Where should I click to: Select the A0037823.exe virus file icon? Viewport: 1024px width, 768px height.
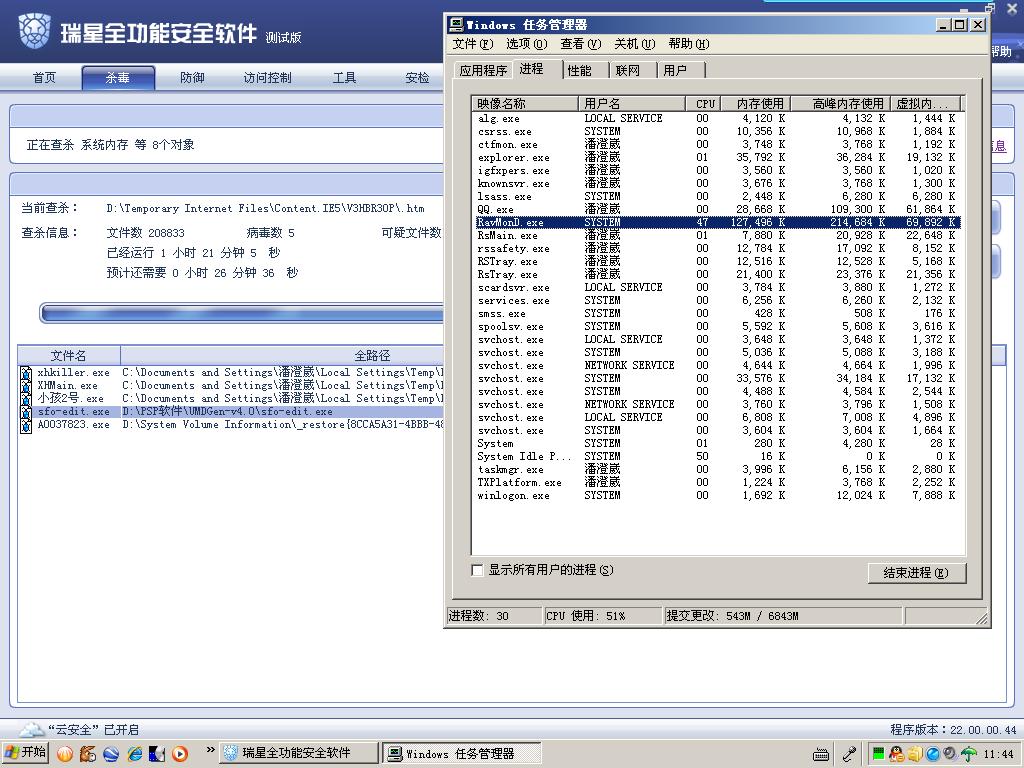(x=26, y=425)
